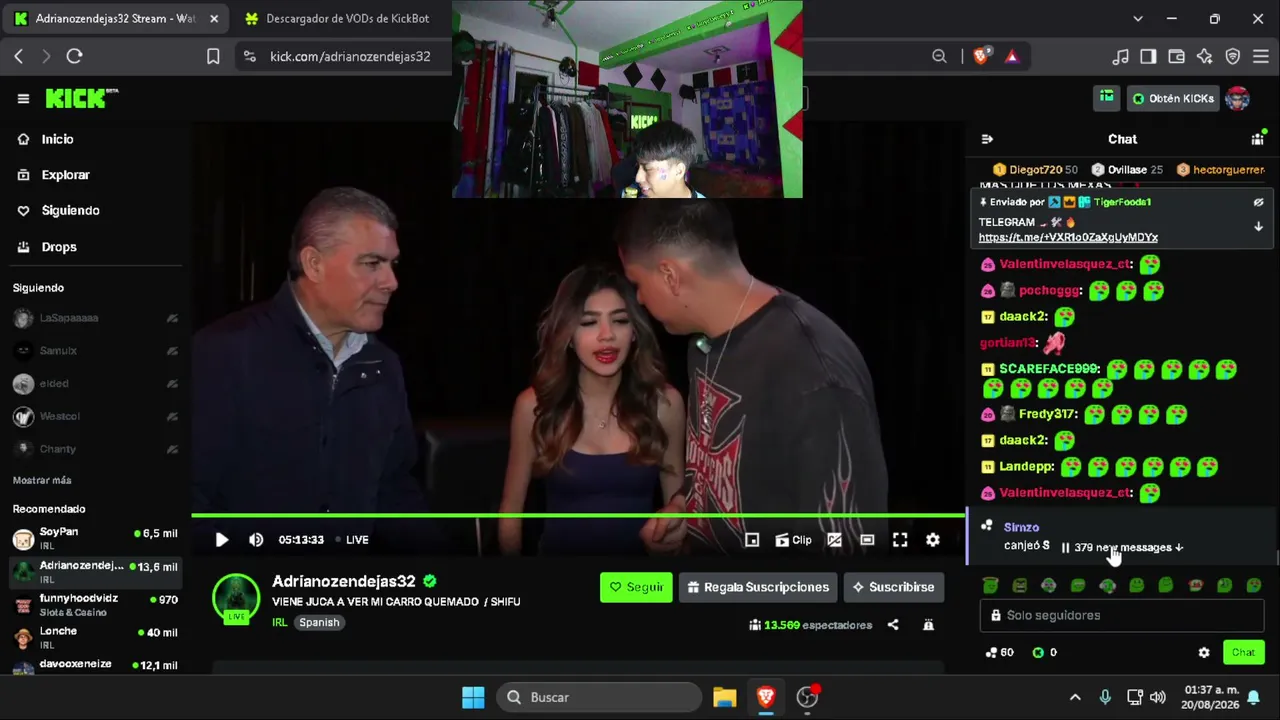Toggle notification for followed channel Westcol
The width and height of the screenshot is (1280, 720).
click(x=172, y=416)
